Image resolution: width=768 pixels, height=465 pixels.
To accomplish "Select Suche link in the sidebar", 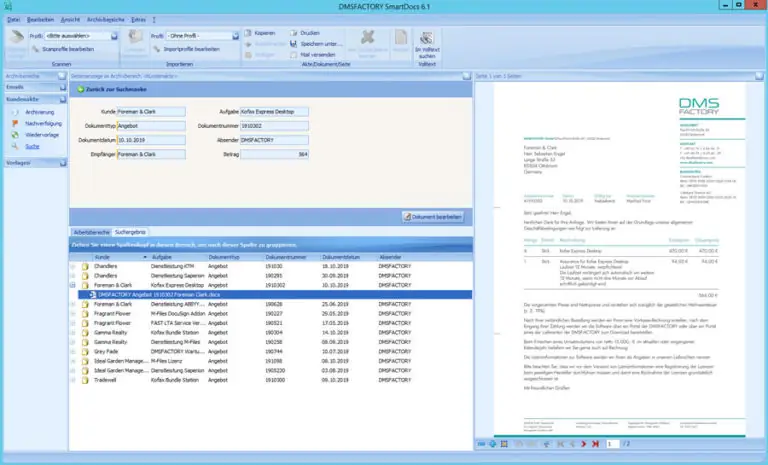I will pos(33,145).
